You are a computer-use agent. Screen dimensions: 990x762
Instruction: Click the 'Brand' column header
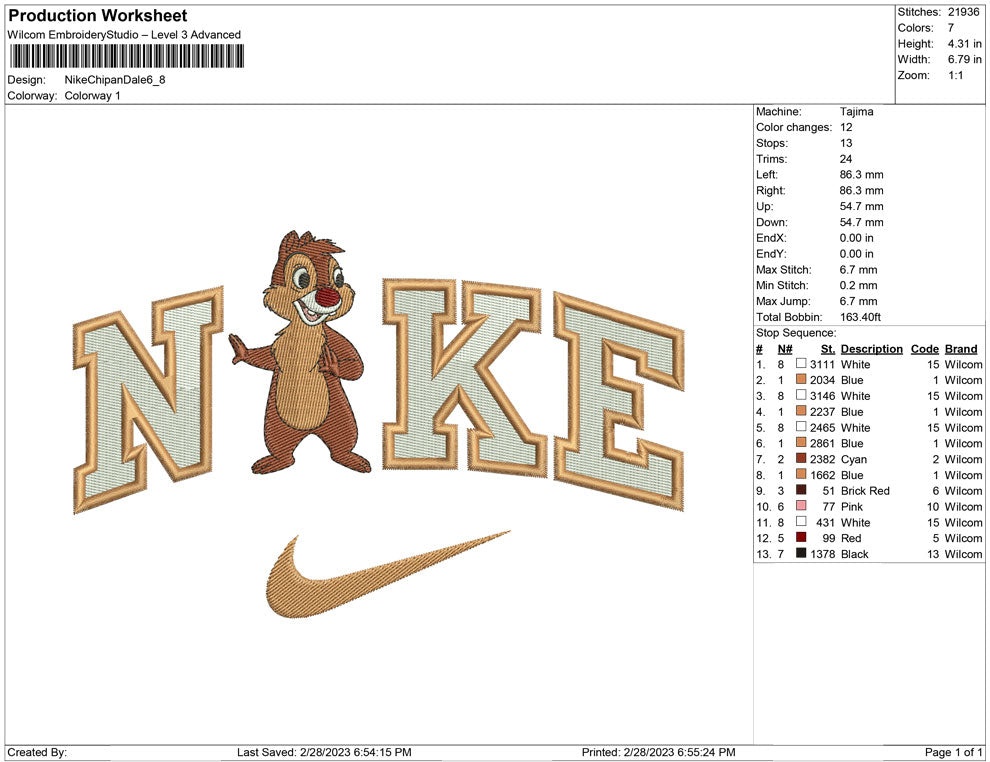coord(961,349)
